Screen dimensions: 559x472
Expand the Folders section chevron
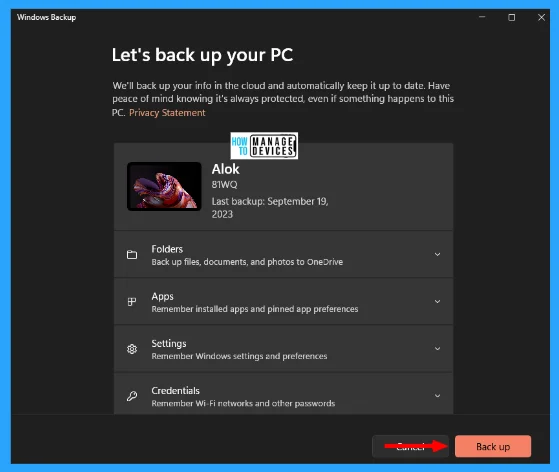437,254
